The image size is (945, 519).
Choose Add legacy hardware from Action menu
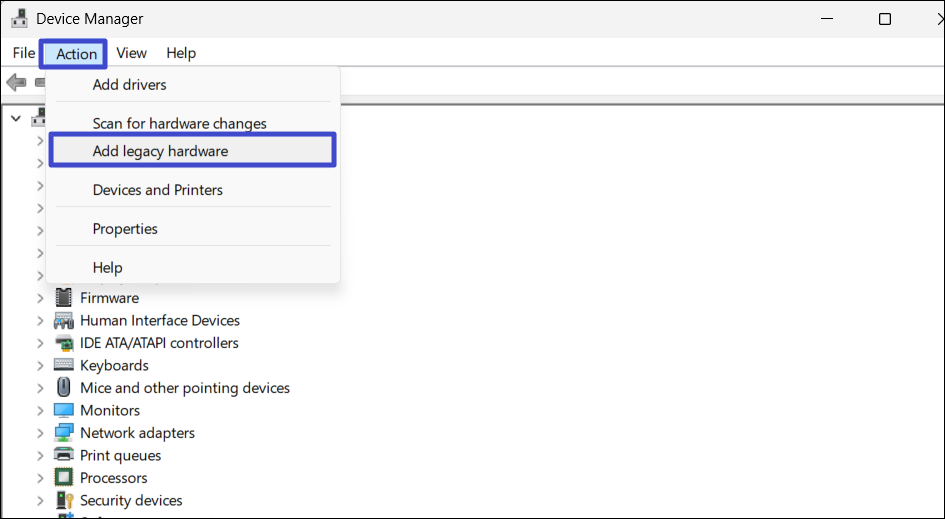(160, 151)
